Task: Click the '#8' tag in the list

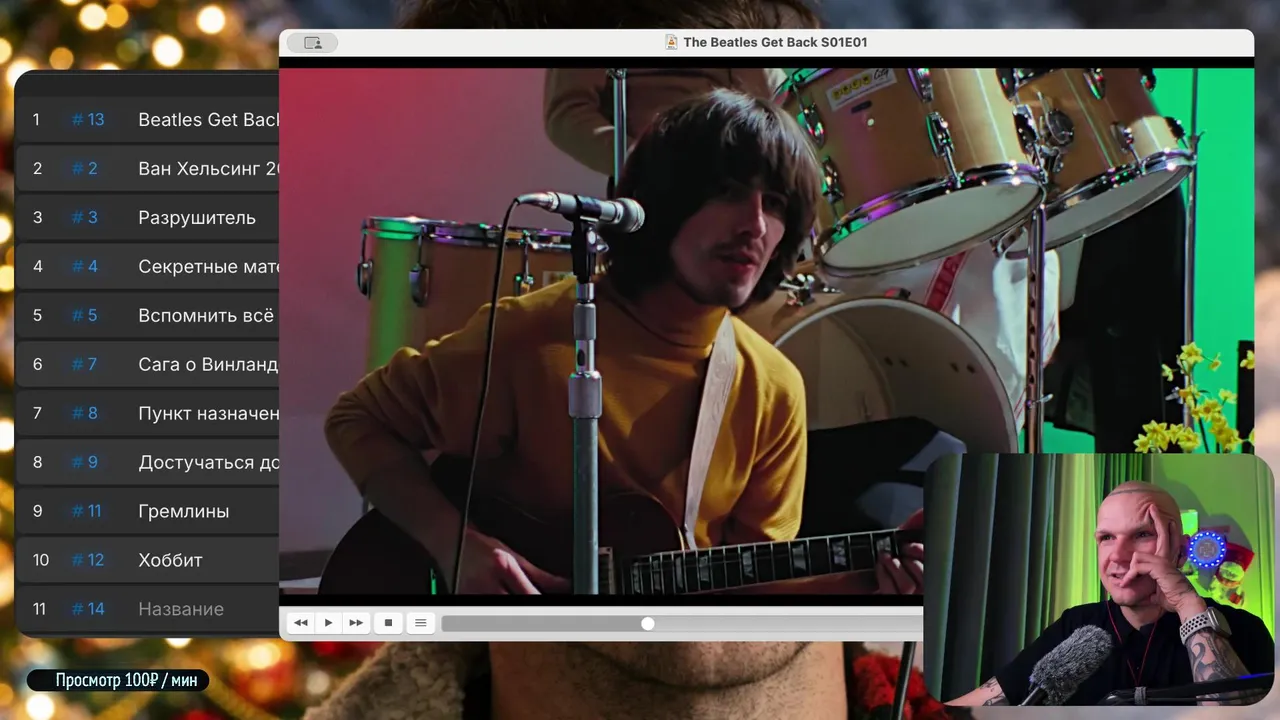Action: (x=85, y=413)
